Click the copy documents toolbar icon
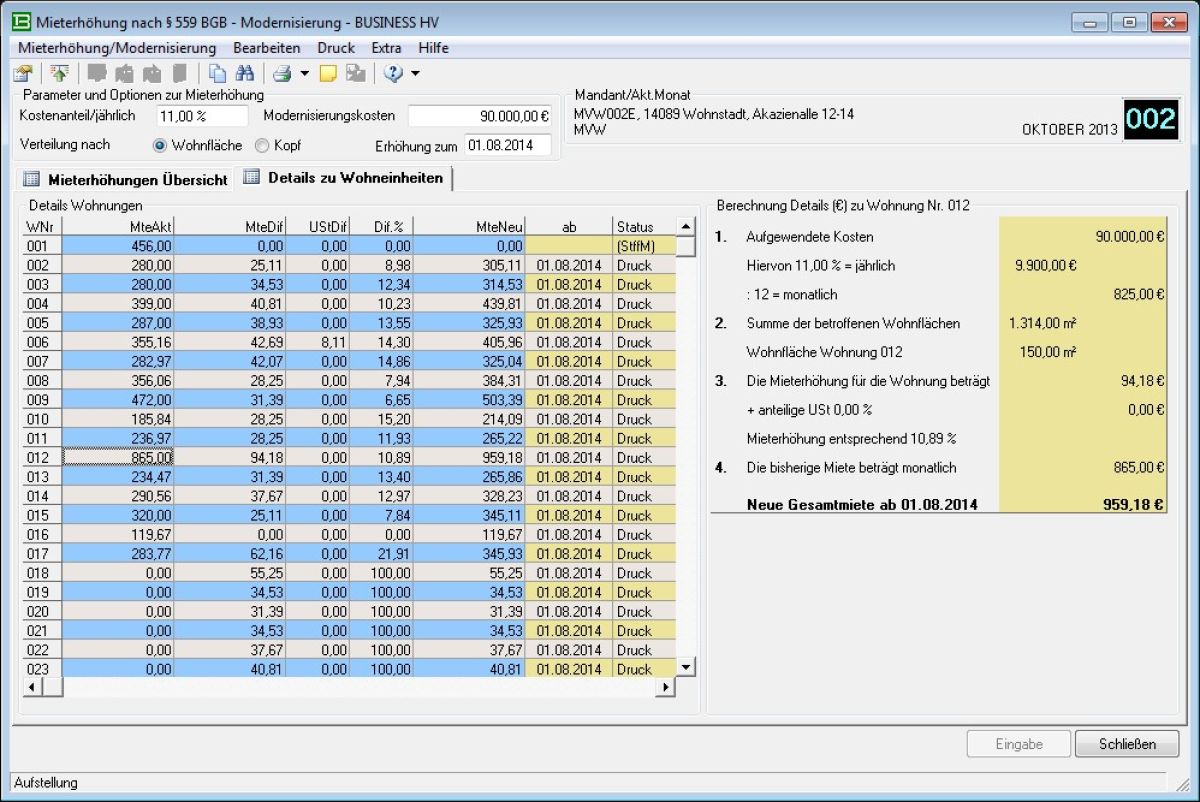The width and height of the screenshot is (1200, 802). pyautogui.click(x=217, y=73)
